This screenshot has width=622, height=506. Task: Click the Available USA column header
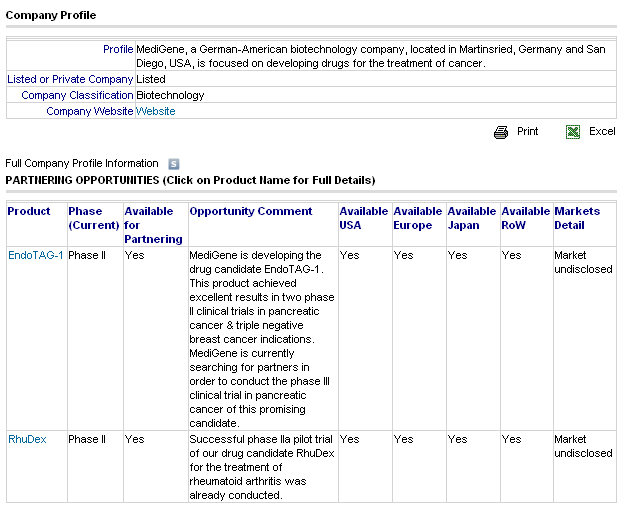363,218
